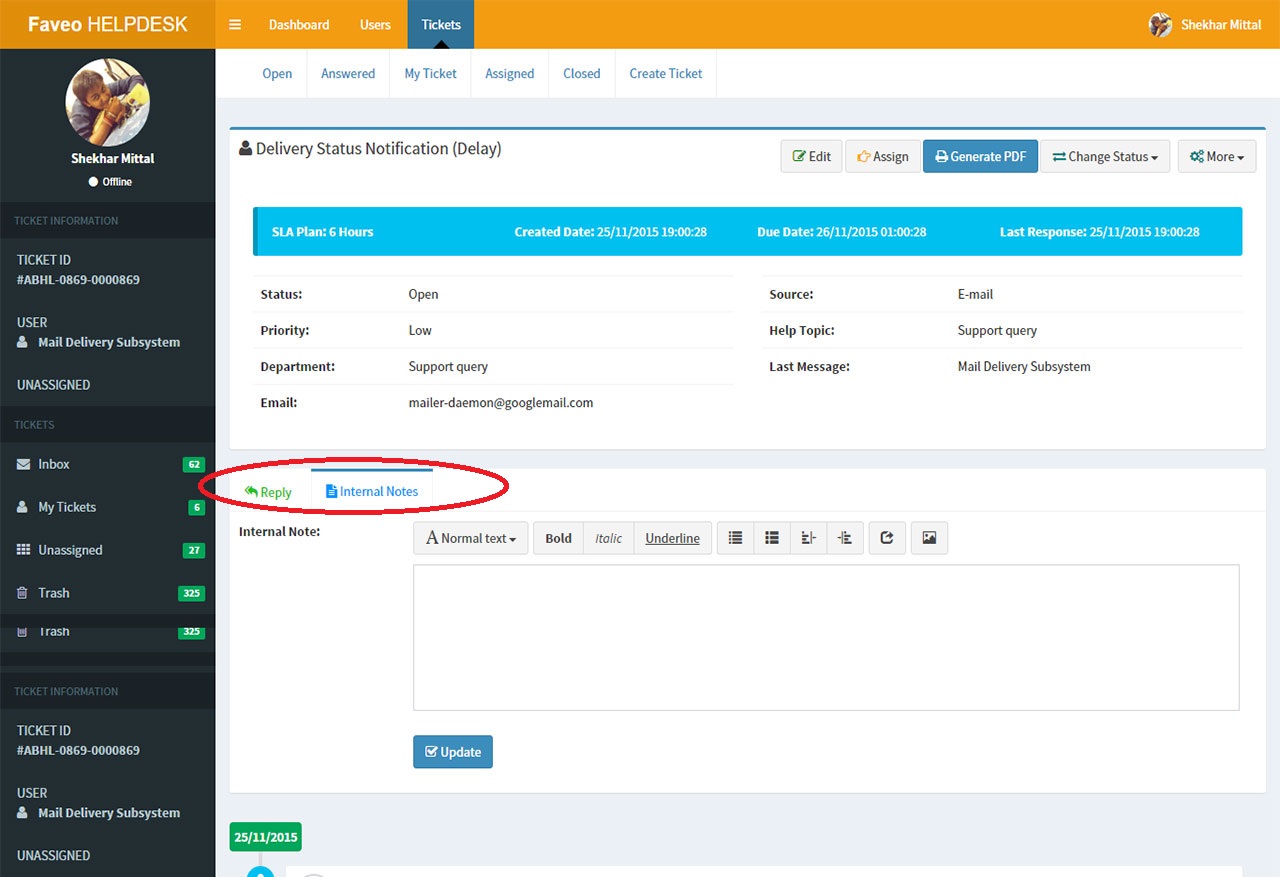Select the ordered list icon in the editor

pyautogui.click(x=771, y=538)
